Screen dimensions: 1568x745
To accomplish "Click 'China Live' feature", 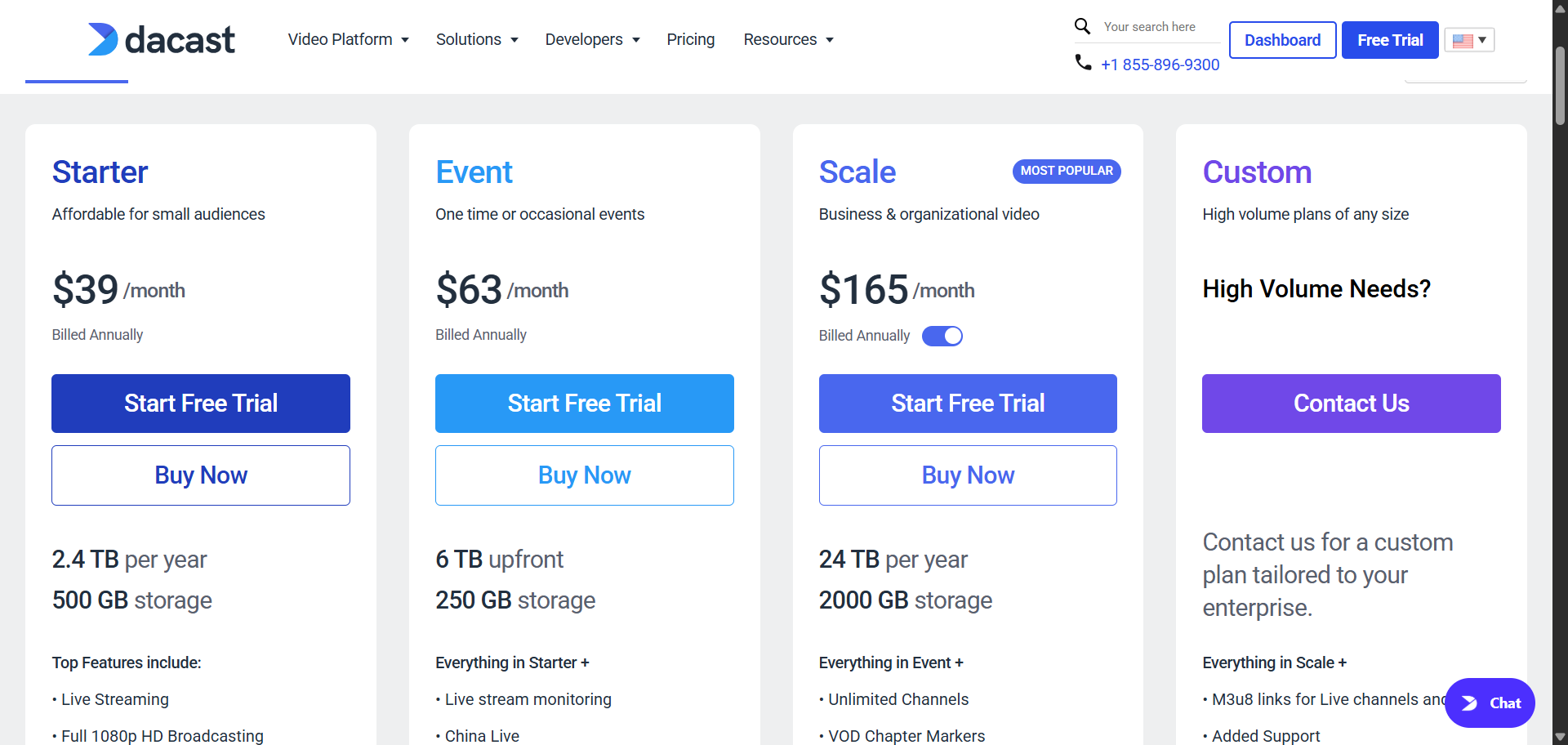I will click(482, 736).
